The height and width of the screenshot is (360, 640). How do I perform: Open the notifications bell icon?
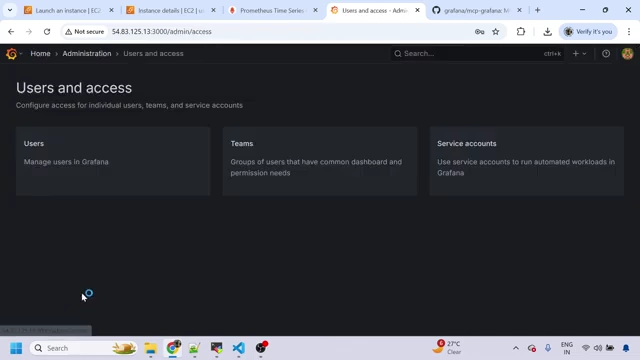point(626,348)
